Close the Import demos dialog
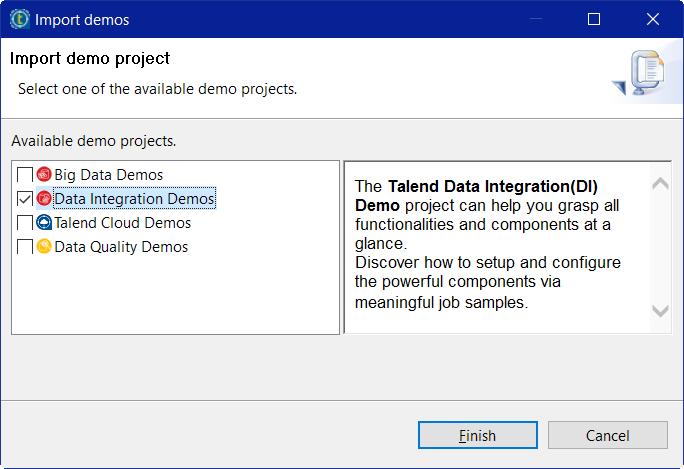 (653, 19)
